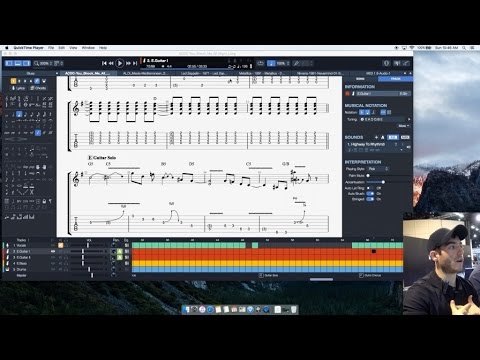Select the 5 Drums track row
The image size is (480, 360).
coord(66,269)
